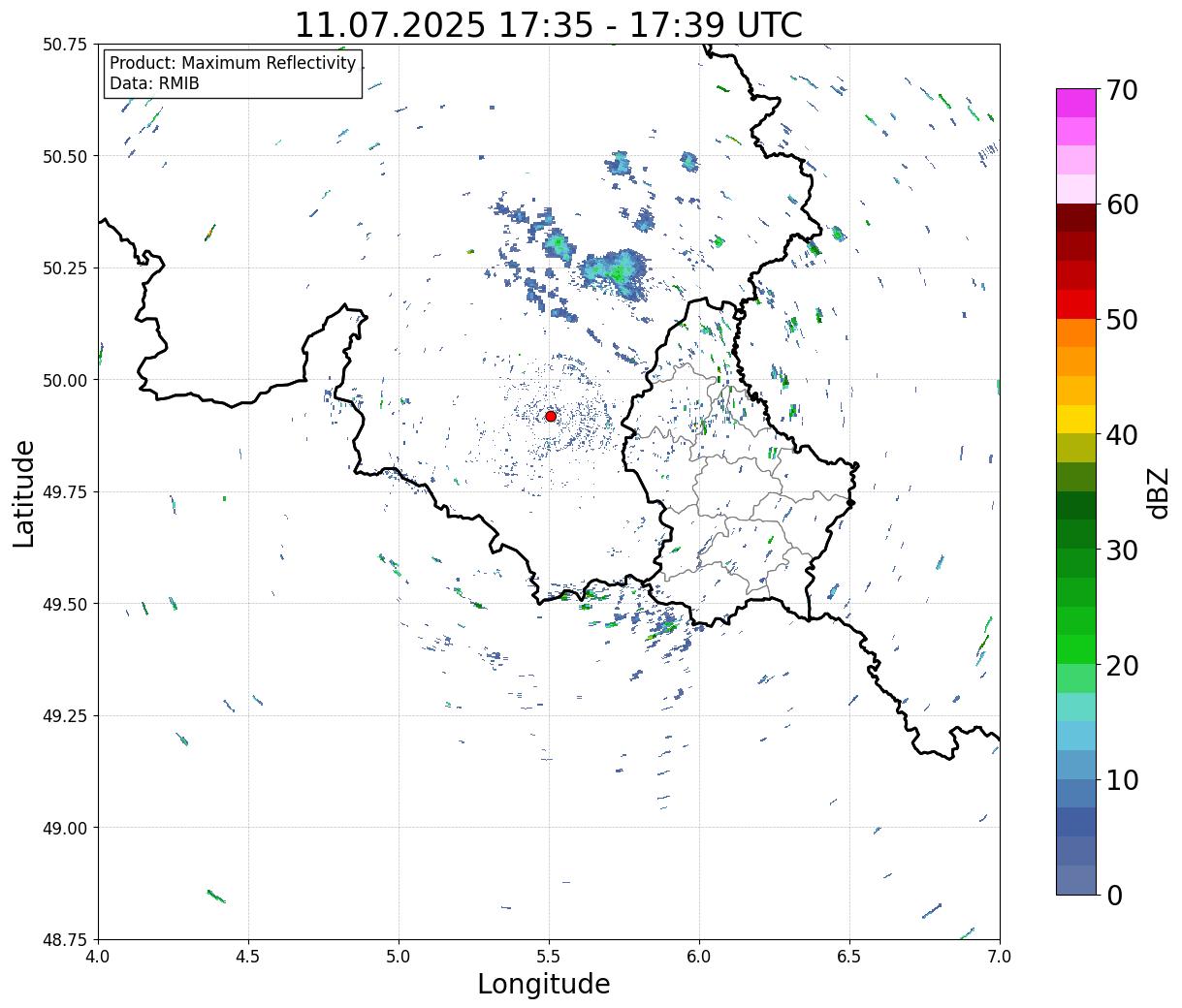Image resolution: width=1182 pixels, height=1008 pixels.
Task: Click the latitude tick label 50.50
Action: pos(65,156)
